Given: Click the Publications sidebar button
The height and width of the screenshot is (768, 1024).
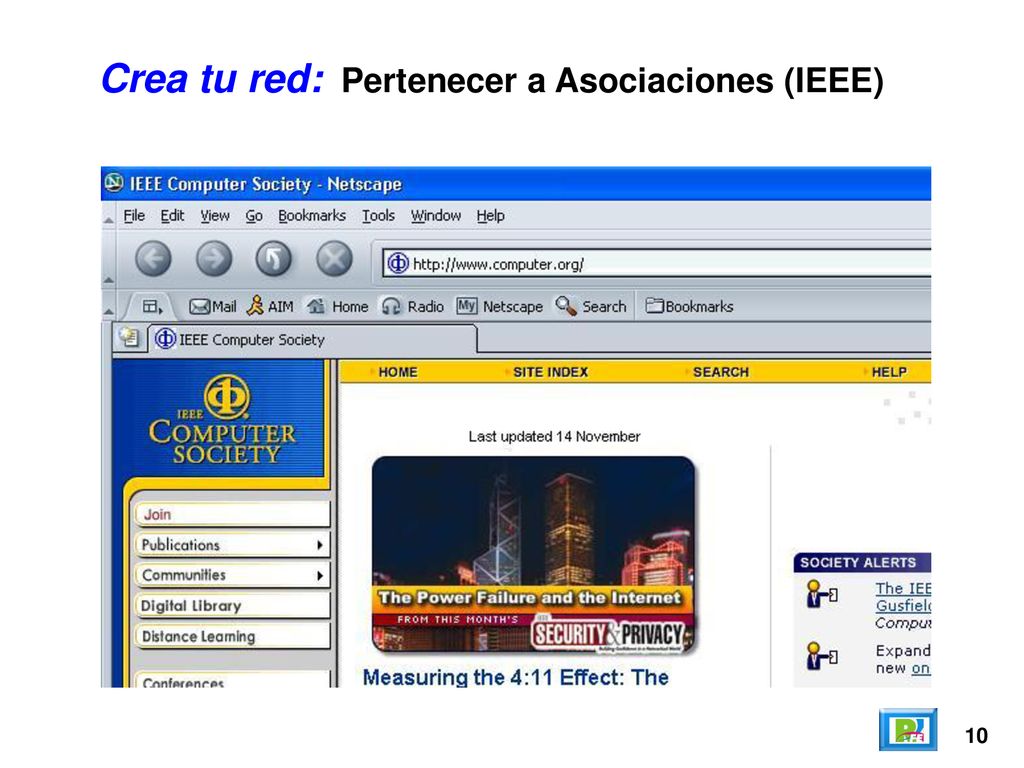Looking at the screenshot, I should pos(232,545).
